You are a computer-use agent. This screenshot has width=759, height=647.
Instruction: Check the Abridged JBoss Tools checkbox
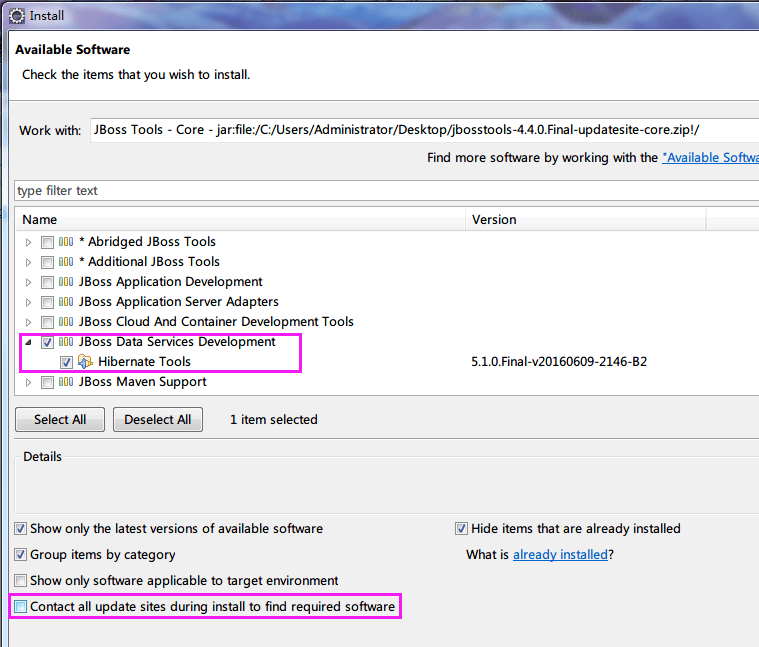pyautogui.click(x=47, y=242)
